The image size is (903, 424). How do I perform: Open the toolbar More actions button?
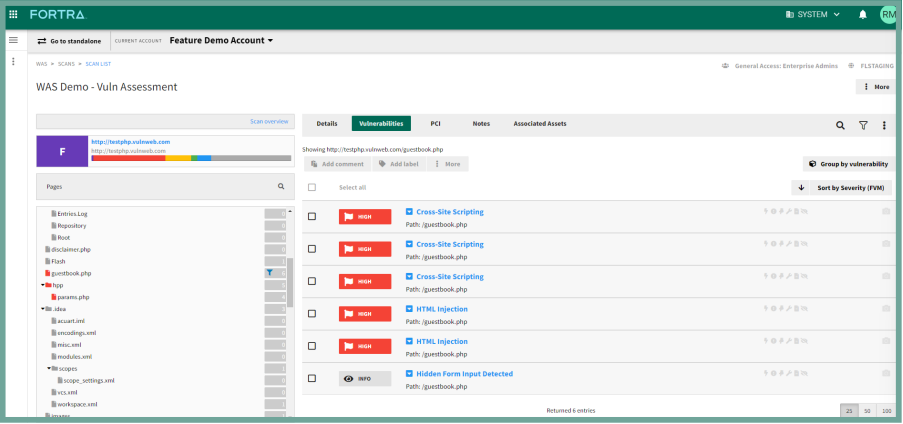pyautogui.click(x=448, y=164)
